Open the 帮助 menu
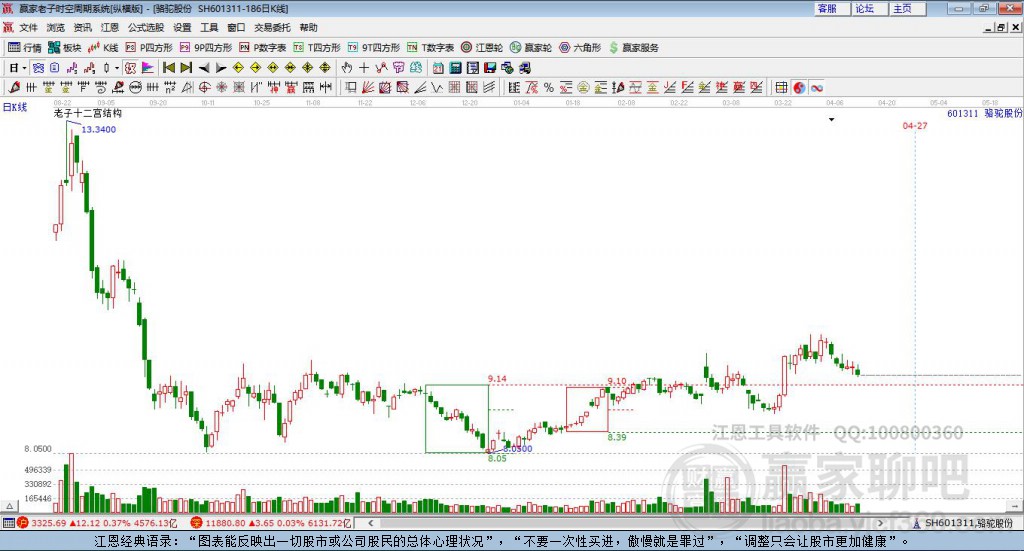The image size is (1024, 551). 308,27
